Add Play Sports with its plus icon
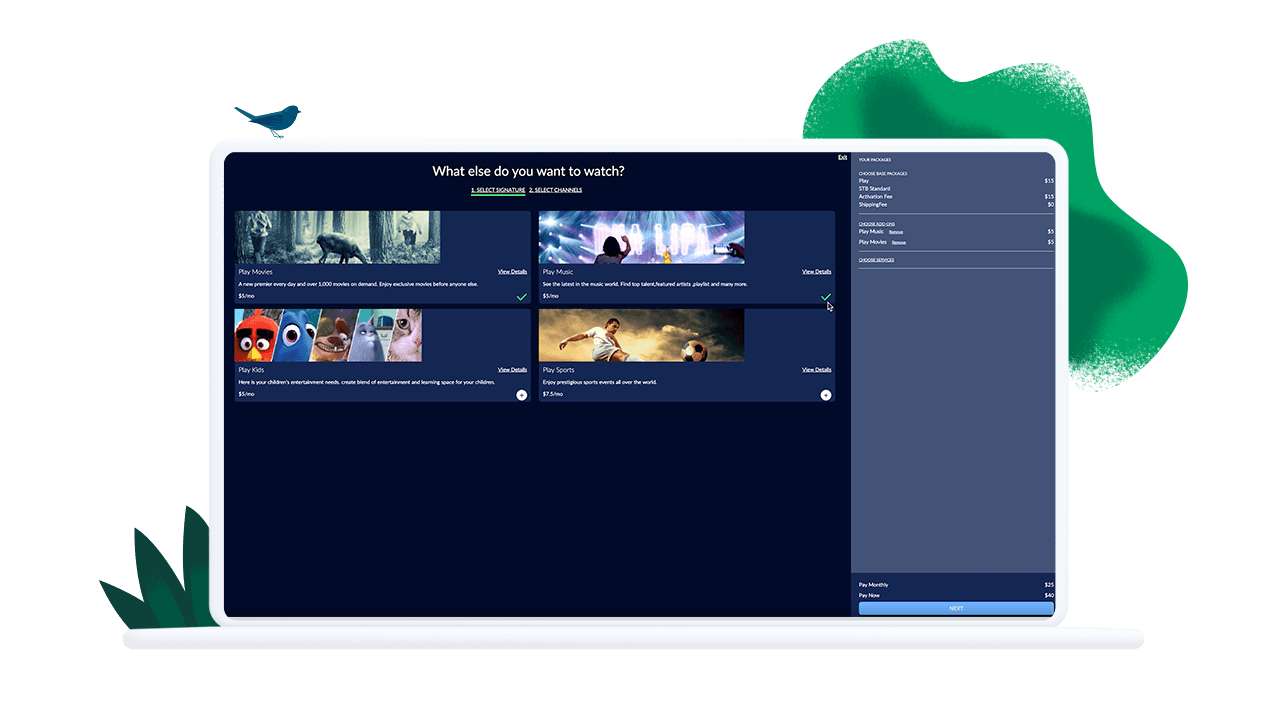 tap(825, 395)
